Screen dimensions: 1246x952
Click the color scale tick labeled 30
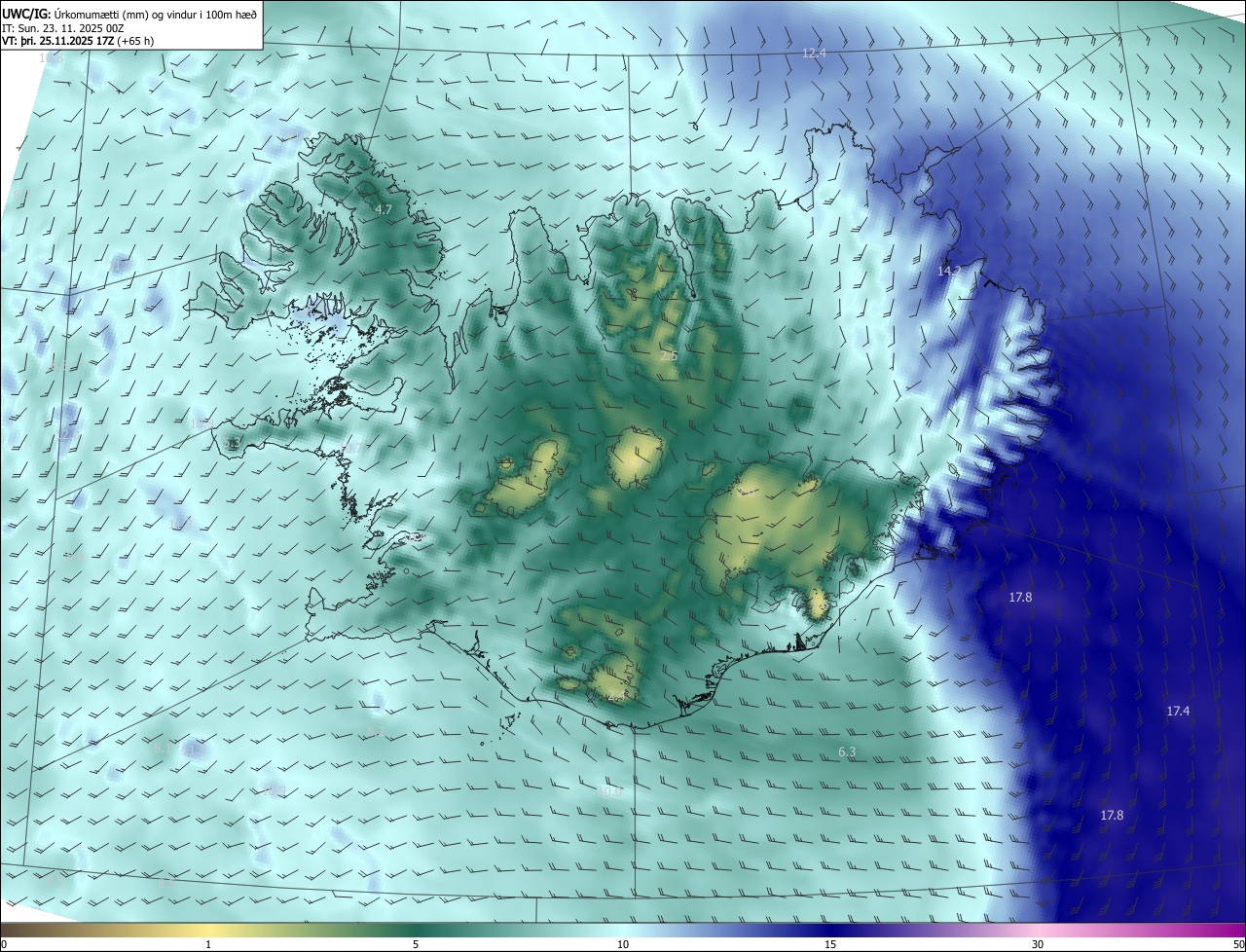[x=1038, y=944]
